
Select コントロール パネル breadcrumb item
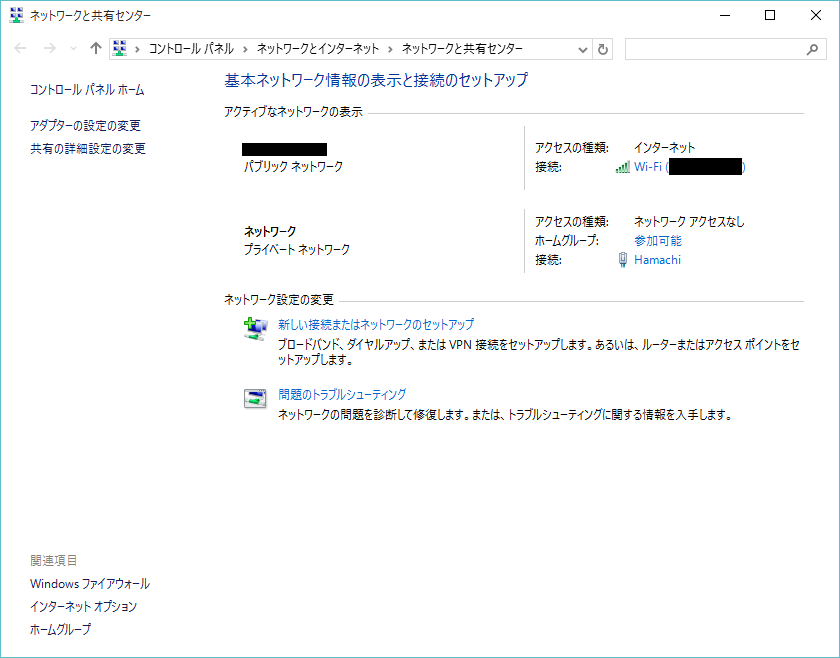[x=191, y=48]
